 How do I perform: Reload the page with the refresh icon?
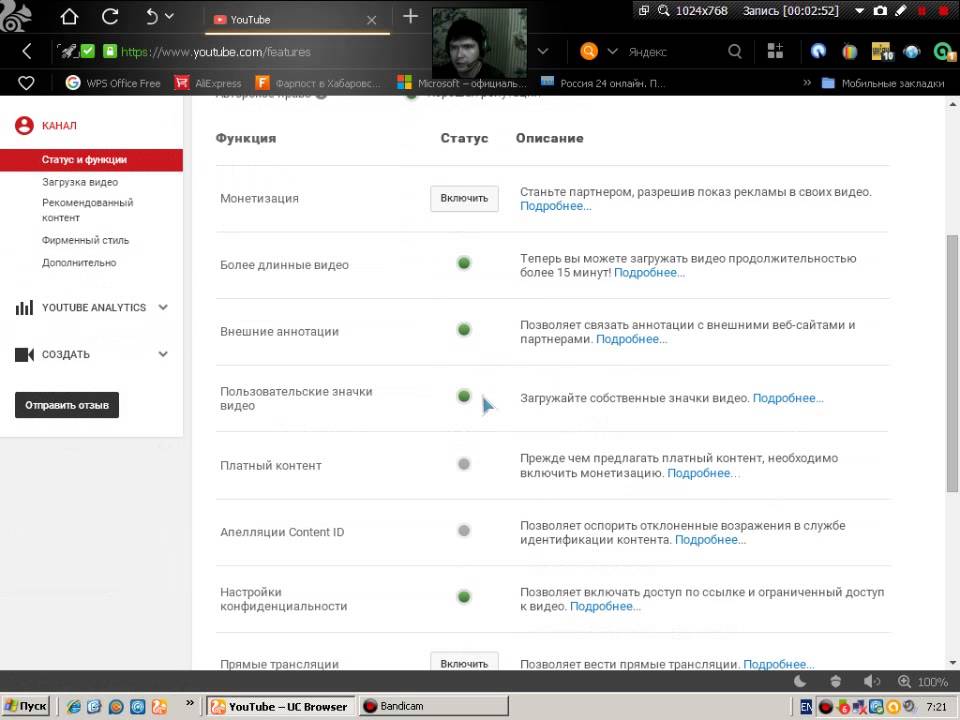(x=111, y=16)
